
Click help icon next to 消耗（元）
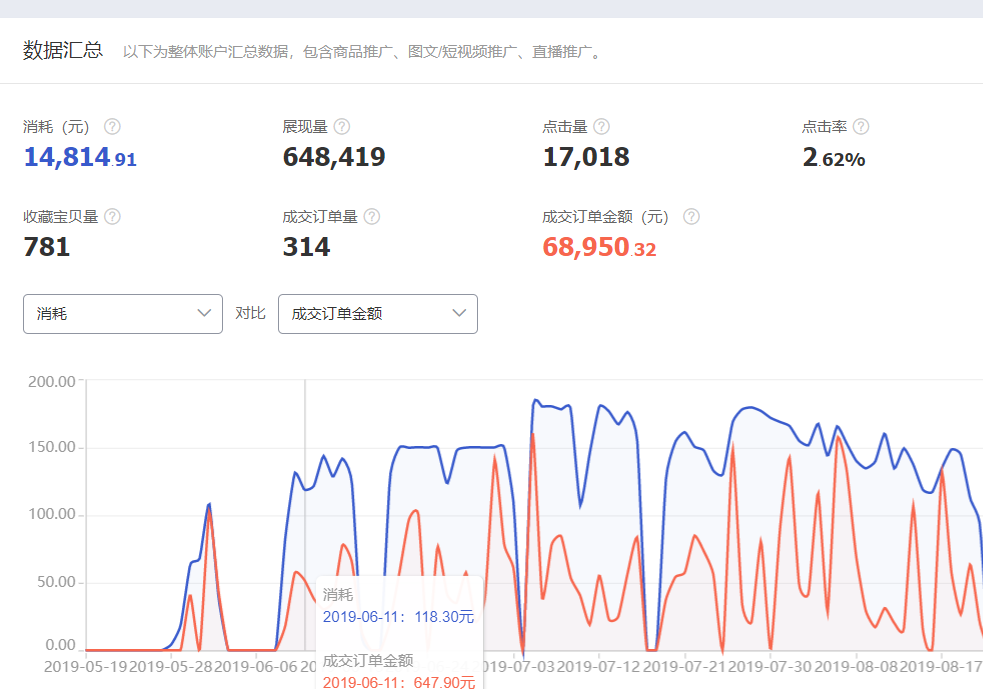[113, 127]
